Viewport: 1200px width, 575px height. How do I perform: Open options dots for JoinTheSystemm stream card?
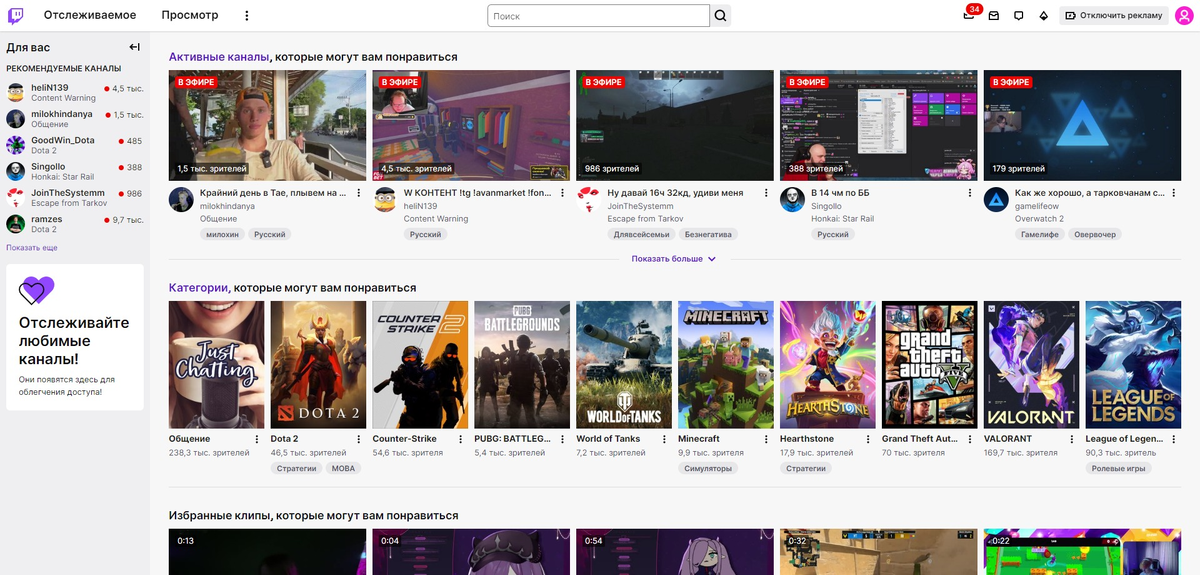(767, 193)
